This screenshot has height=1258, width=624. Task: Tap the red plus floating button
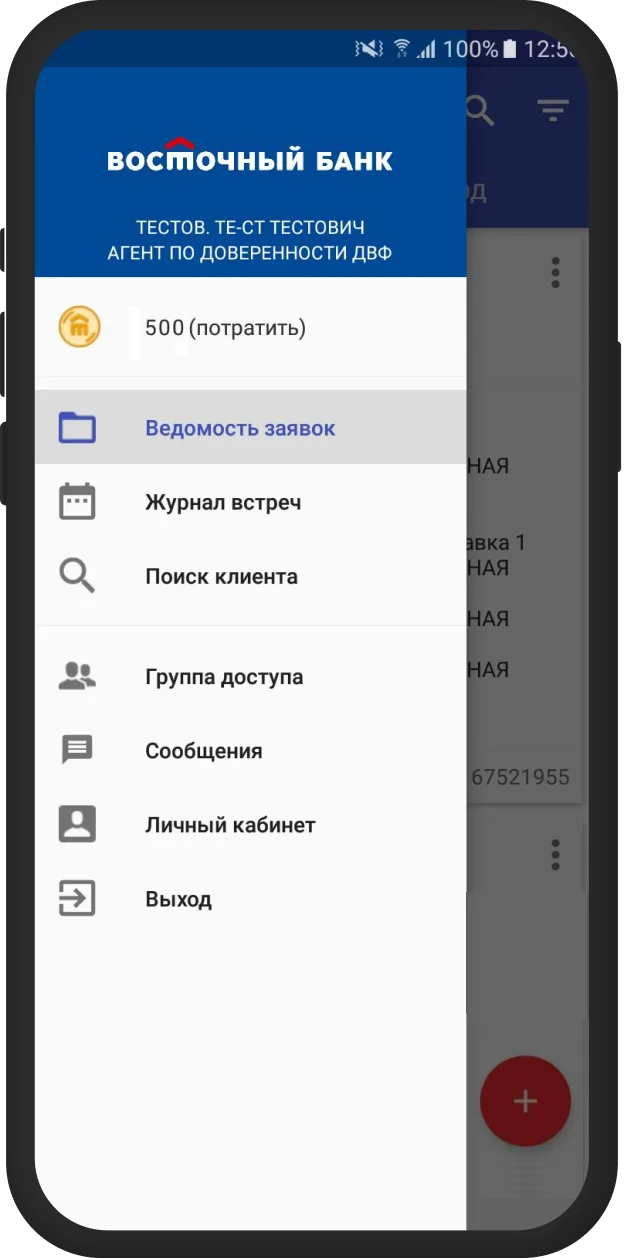(525, 1101)
